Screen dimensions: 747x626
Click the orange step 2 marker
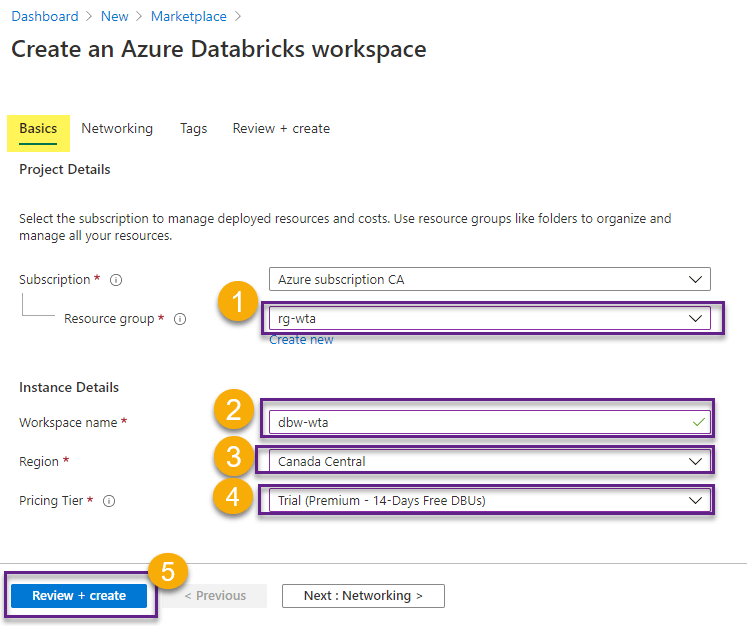(232, 410)
